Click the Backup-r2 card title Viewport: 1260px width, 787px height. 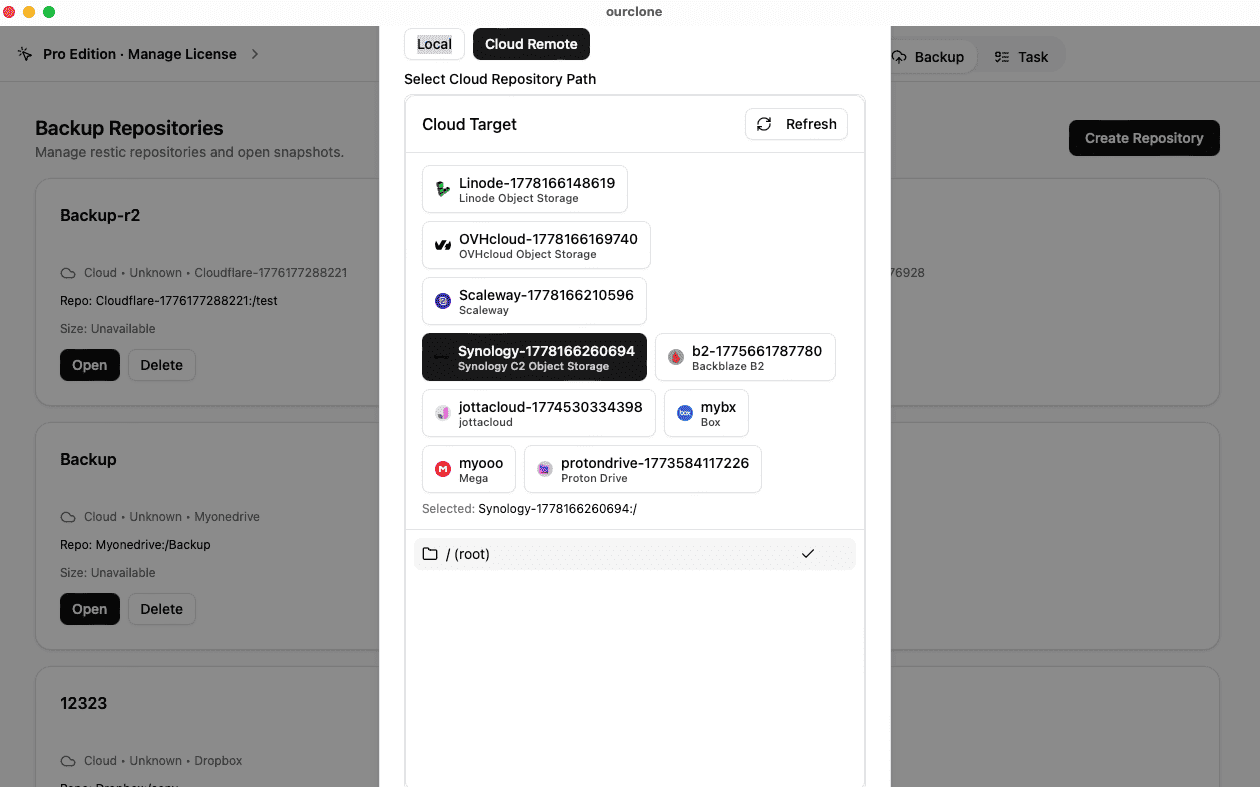coord(100,215)
